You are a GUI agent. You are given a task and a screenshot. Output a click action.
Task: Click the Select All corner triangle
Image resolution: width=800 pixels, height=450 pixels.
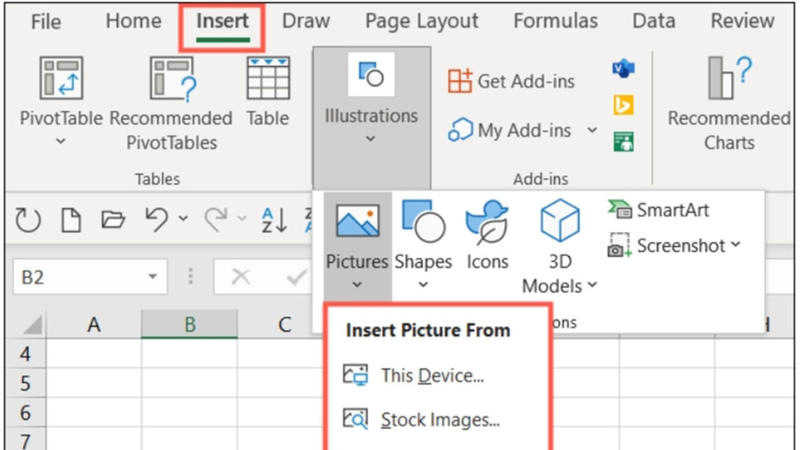[x=32, y=325]
